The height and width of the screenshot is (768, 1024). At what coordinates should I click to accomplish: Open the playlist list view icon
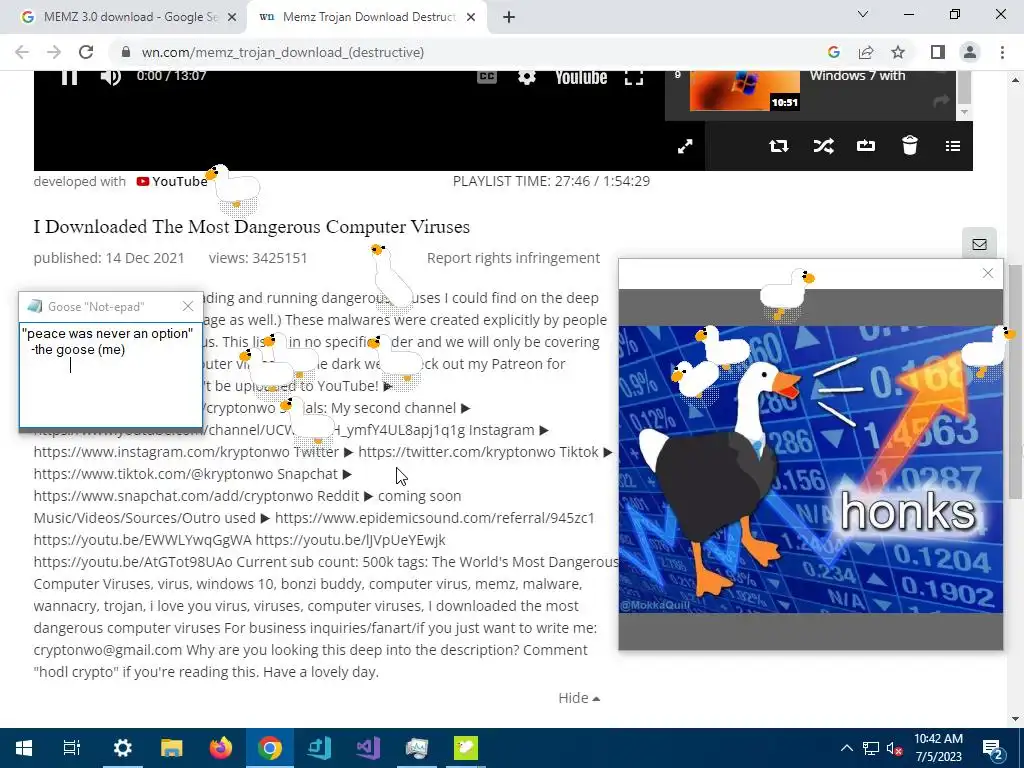pyautogui.click(x=953, y=146)
